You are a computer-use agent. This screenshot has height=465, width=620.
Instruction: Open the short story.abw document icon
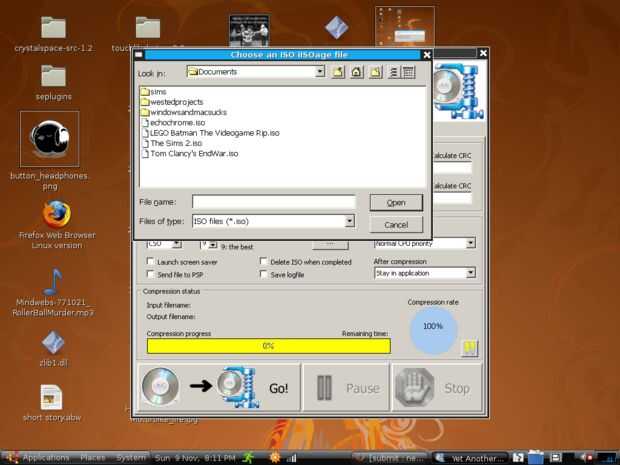[x=51, y=397]
